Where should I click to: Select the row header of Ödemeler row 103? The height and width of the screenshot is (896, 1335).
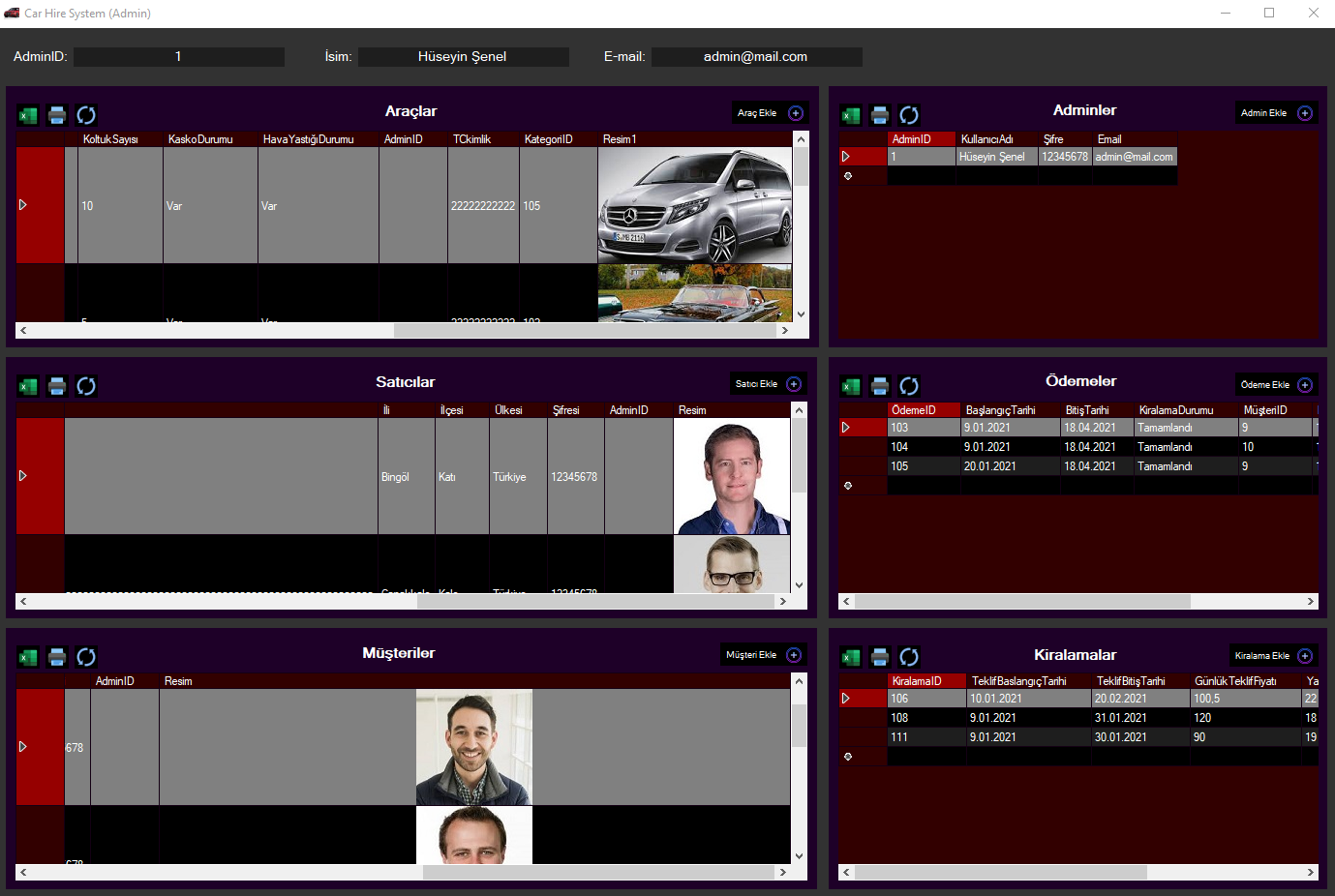click(x=863, y=428)
